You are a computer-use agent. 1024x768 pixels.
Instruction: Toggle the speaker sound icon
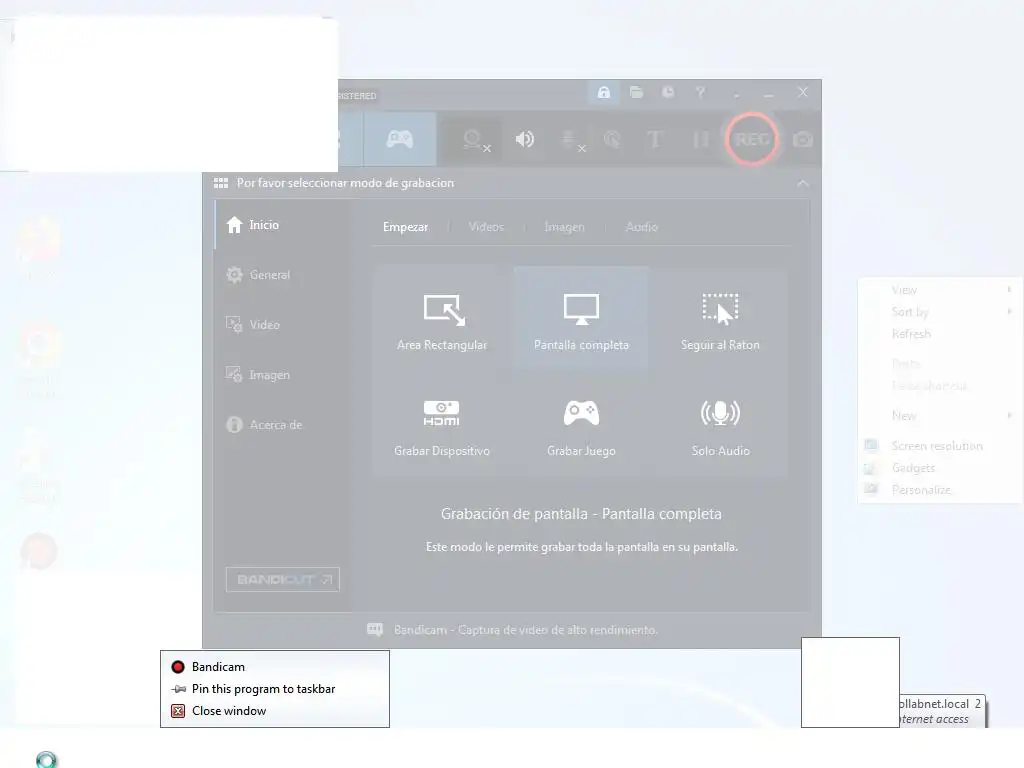[x=524, y=139]
